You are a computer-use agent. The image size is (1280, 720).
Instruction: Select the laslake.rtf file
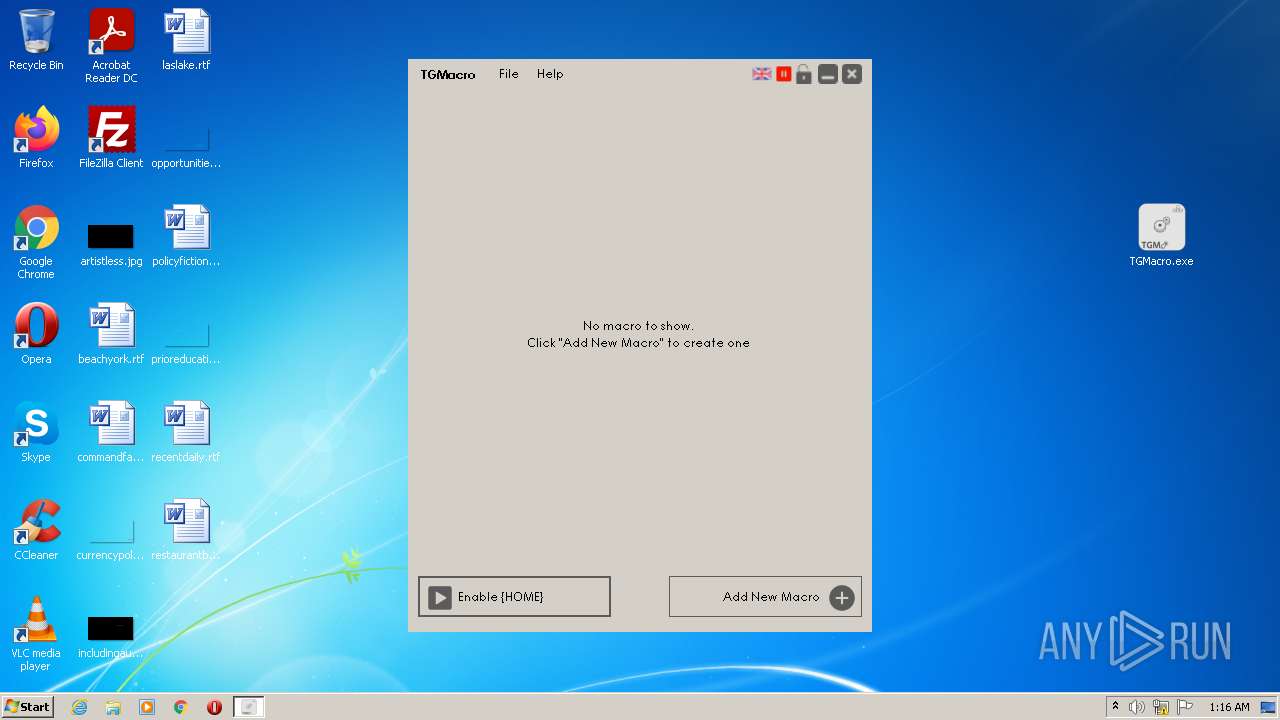186,40
